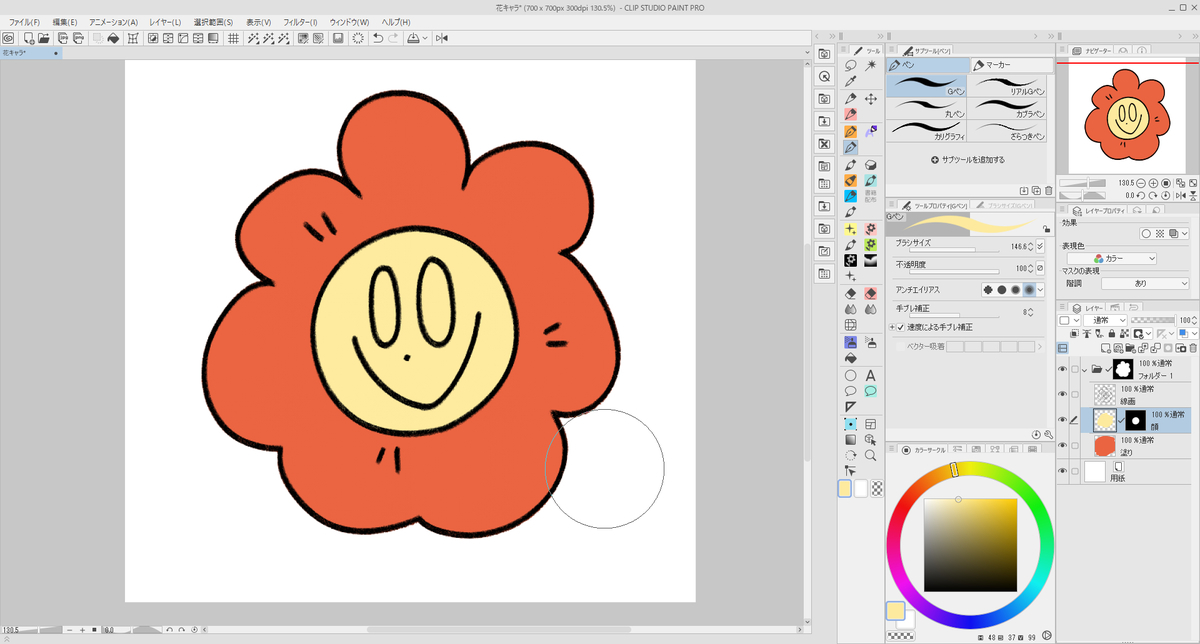This screenshot has width=1200, height=644.
Task: Open the anti-aliasing dropdown arrow
Action: 1040,289
